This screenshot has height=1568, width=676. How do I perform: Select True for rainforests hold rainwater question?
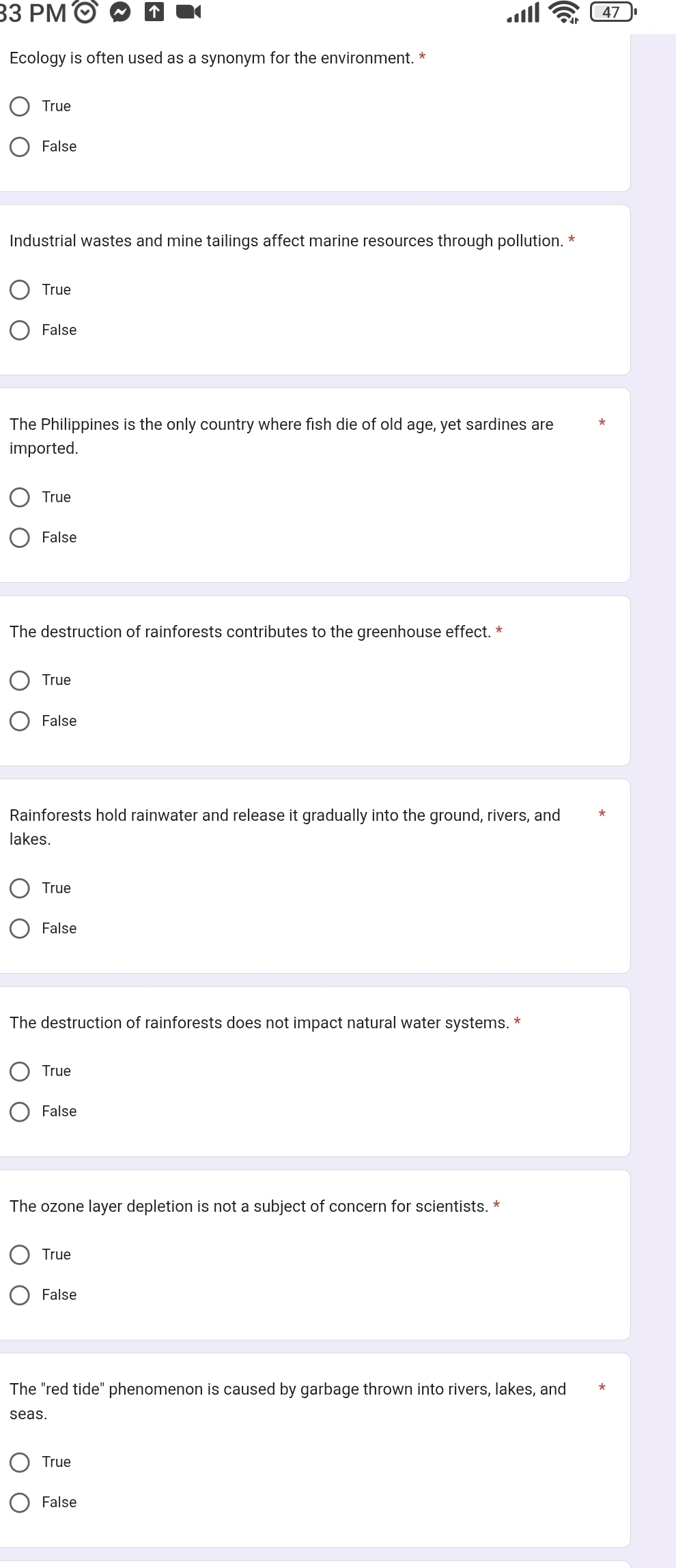point(20,888)
